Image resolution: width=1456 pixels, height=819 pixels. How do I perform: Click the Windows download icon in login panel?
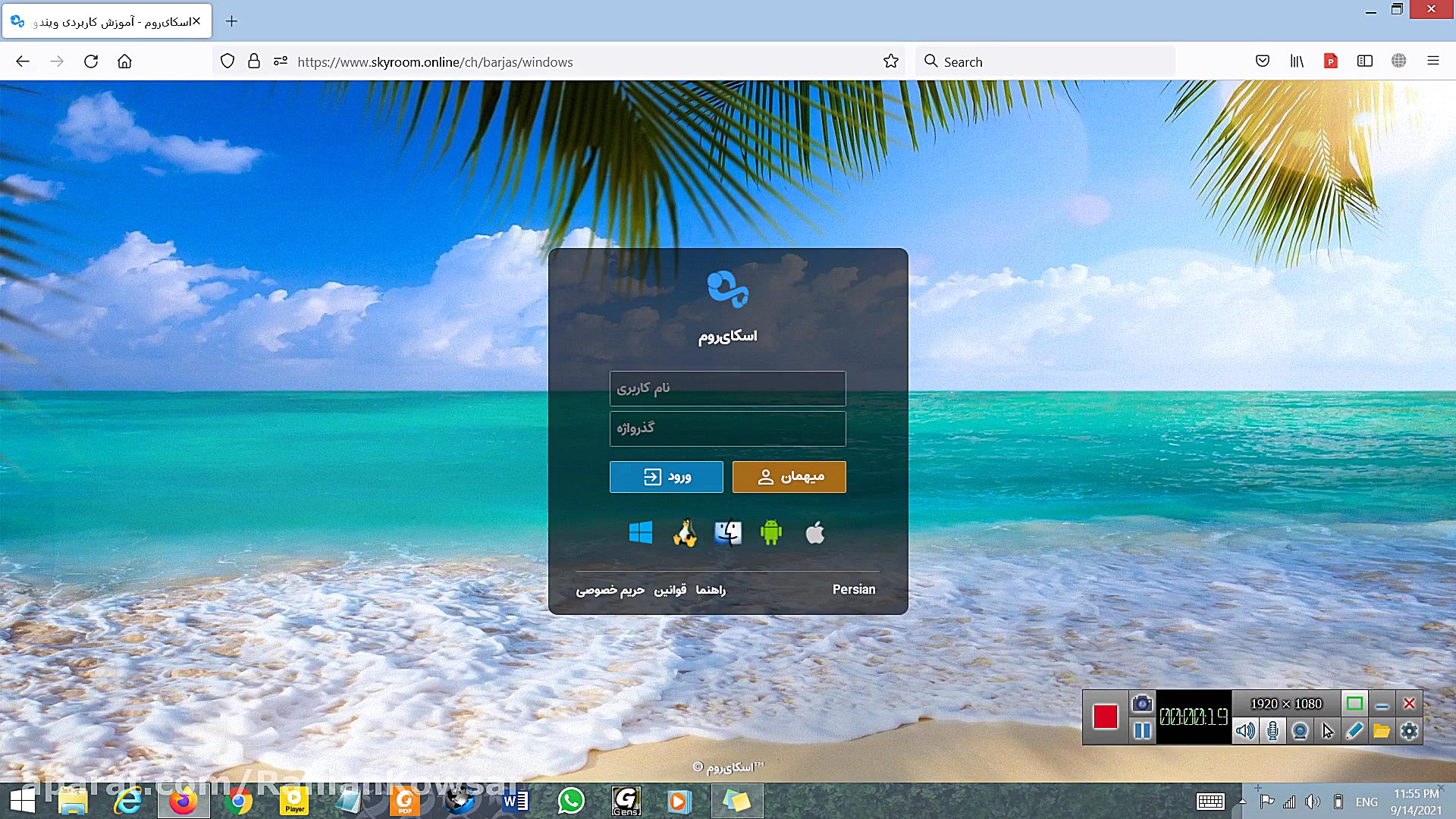640,533
